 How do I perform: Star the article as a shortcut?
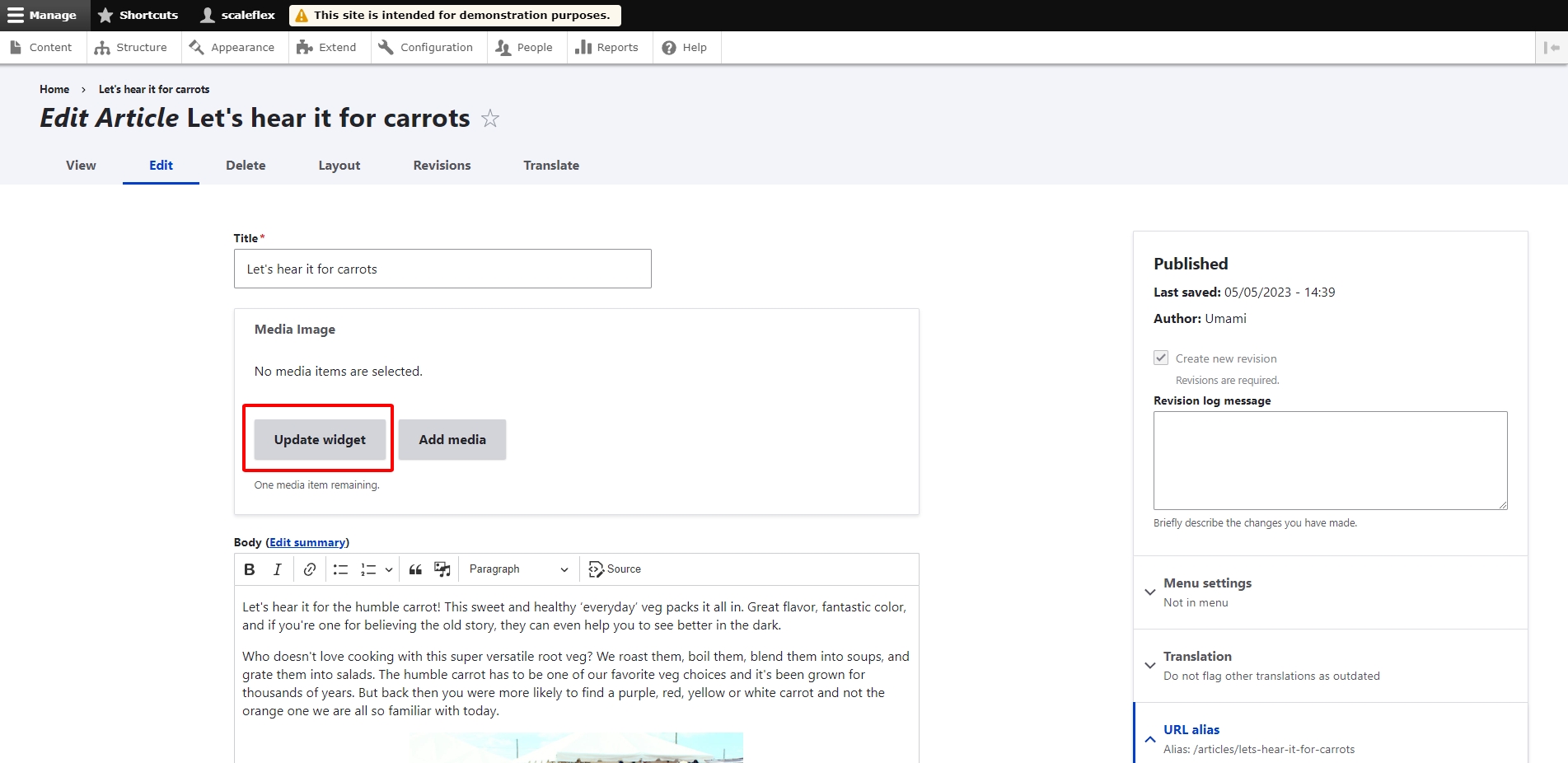(x=490, y=119)
